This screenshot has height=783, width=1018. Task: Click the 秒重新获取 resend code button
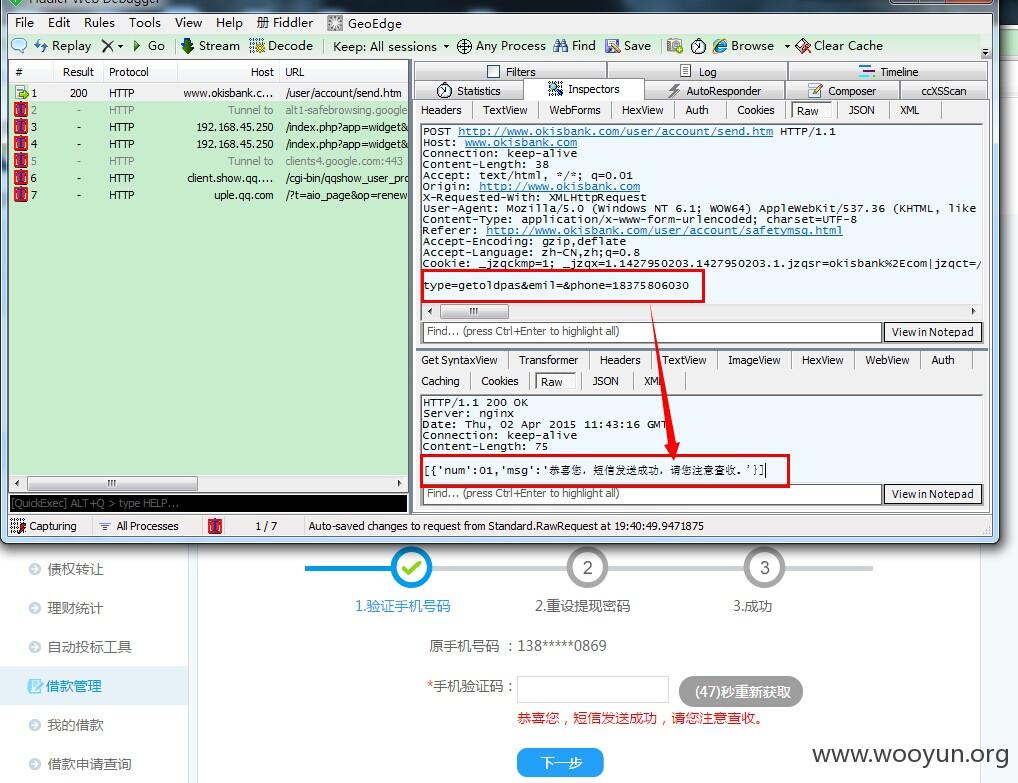(x=741, y=691)
